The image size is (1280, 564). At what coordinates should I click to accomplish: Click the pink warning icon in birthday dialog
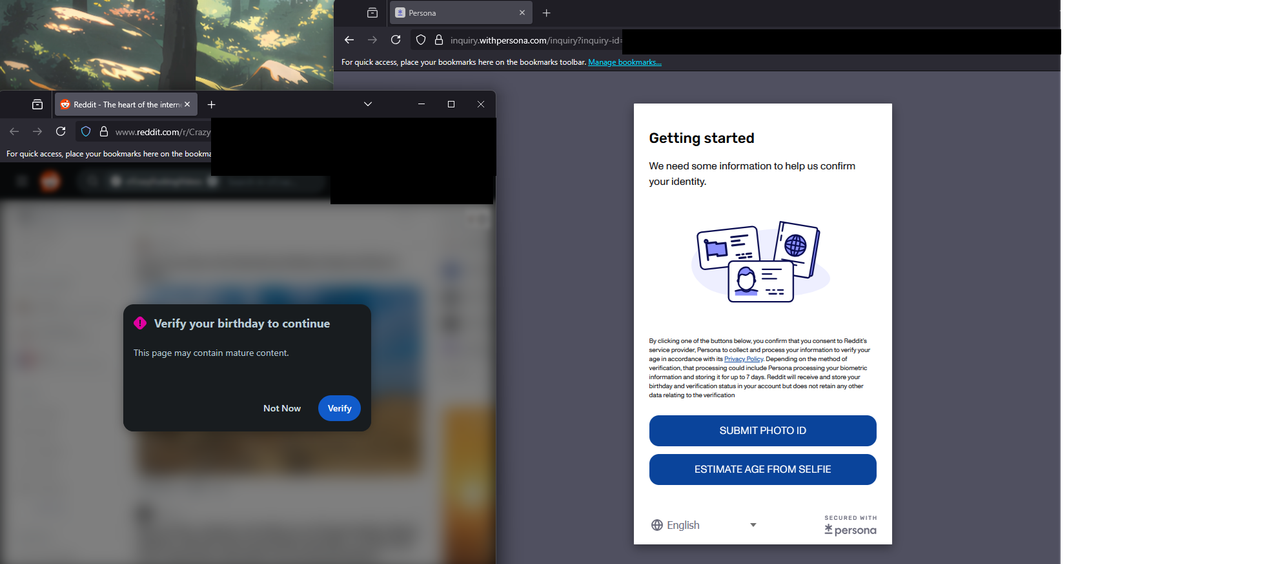(141, 323)
